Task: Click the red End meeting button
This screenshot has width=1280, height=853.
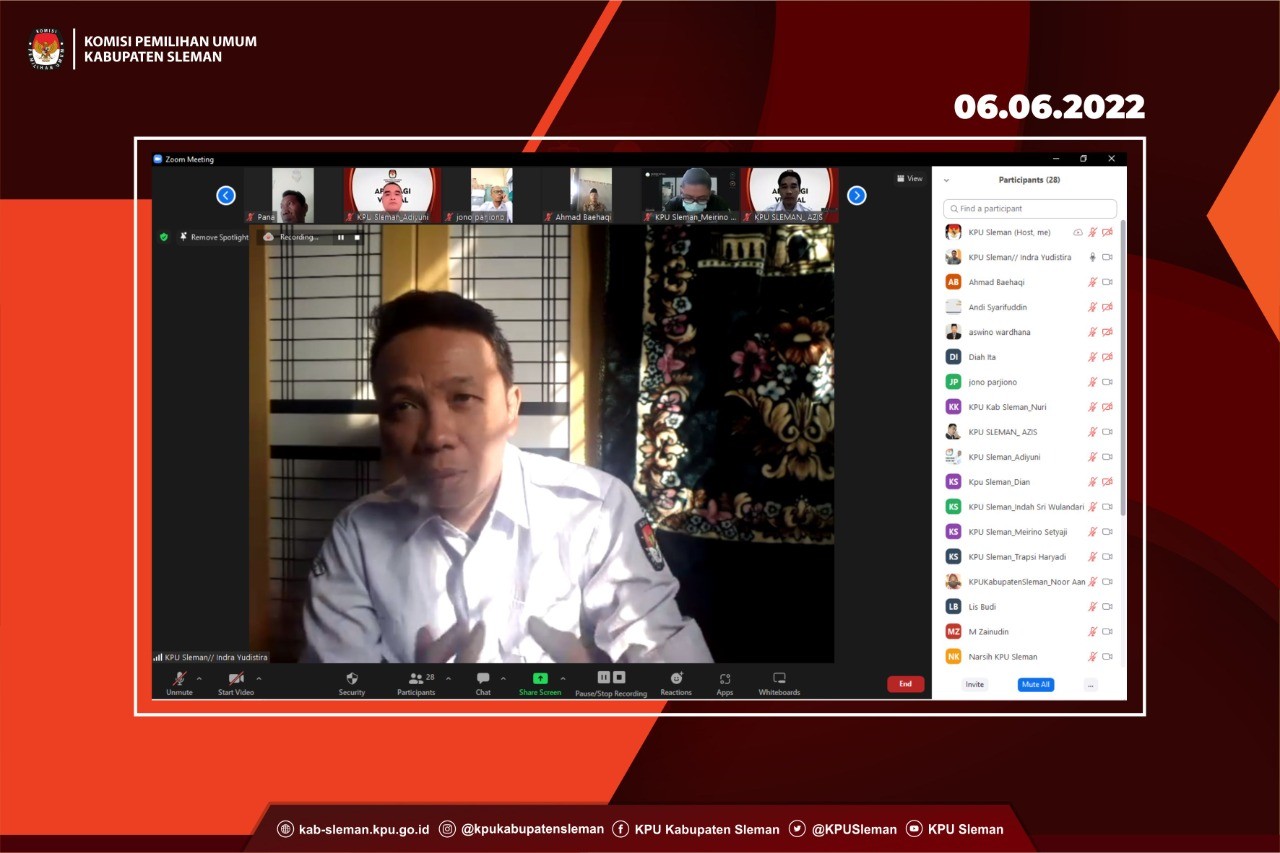Action: pos(905,684)
